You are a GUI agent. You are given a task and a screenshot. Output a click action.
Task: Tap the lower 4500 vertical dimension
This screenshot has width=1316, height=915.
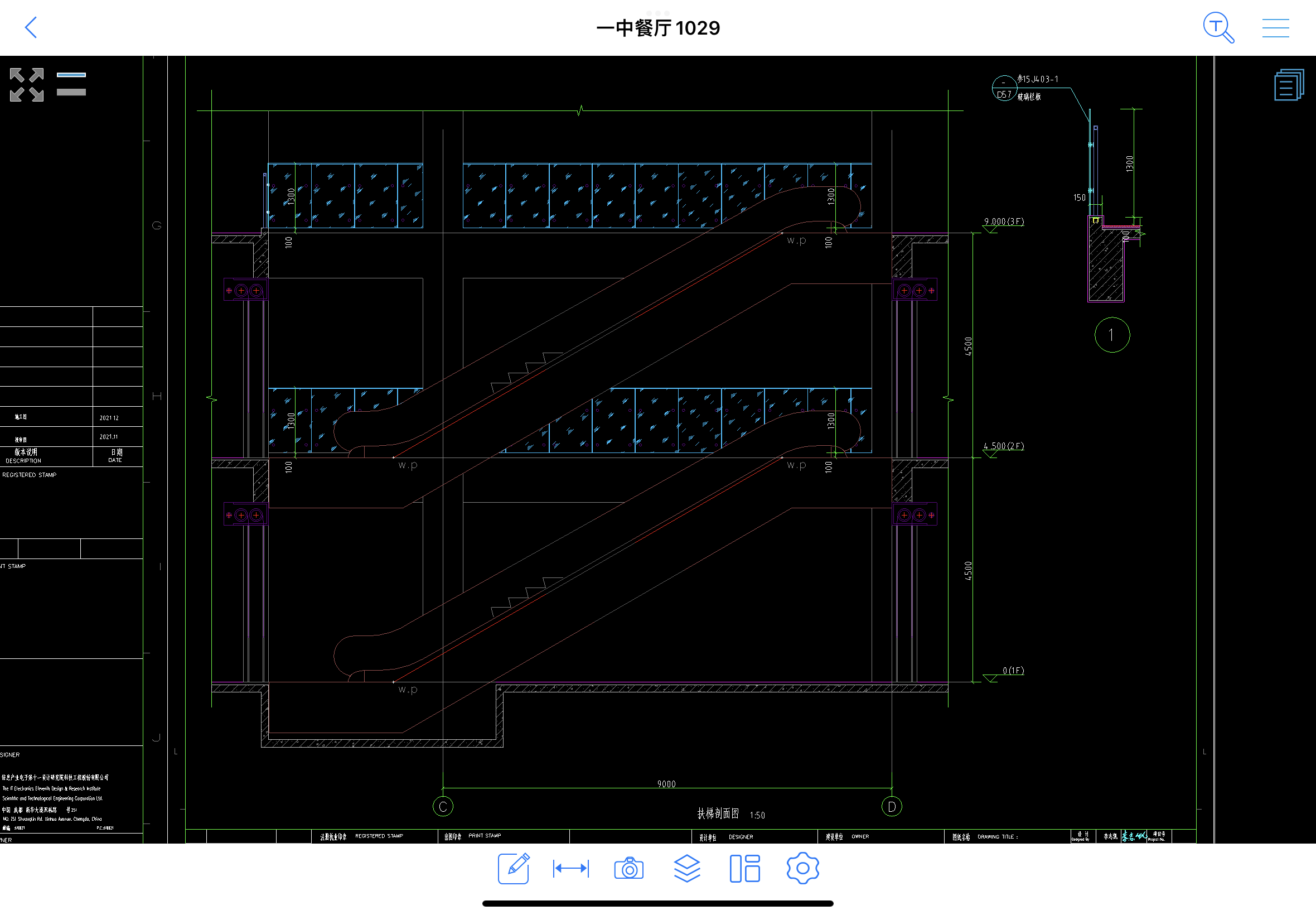(x=968, y=571)
